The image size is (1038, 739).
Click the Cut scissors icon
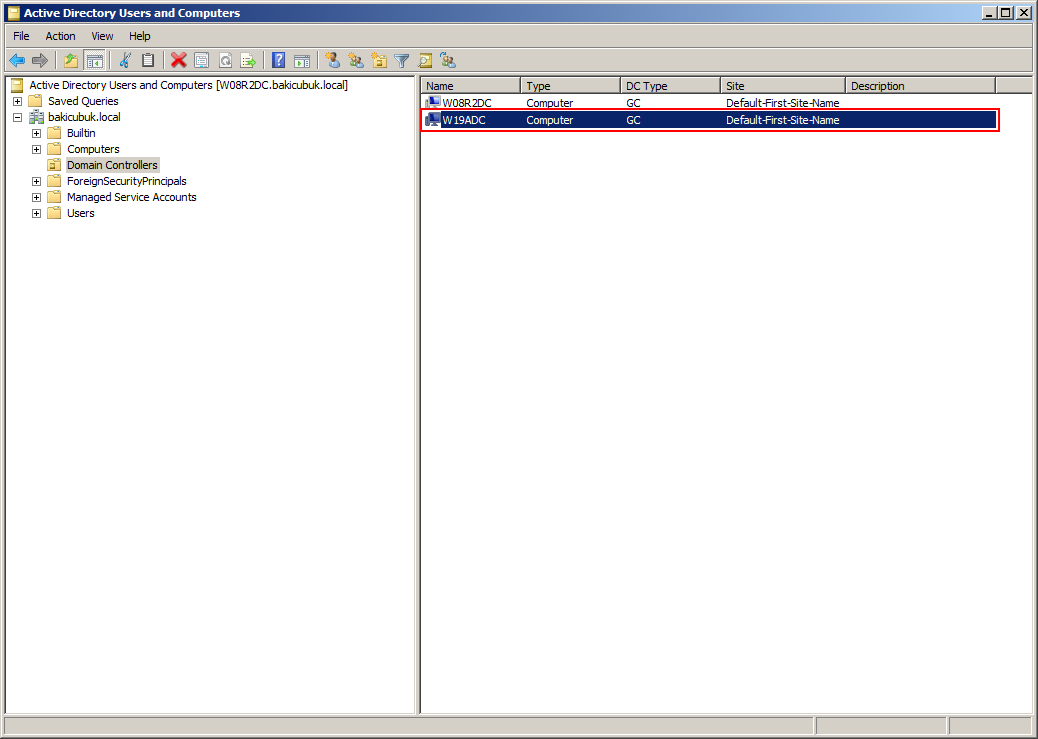tap(124, 61)
